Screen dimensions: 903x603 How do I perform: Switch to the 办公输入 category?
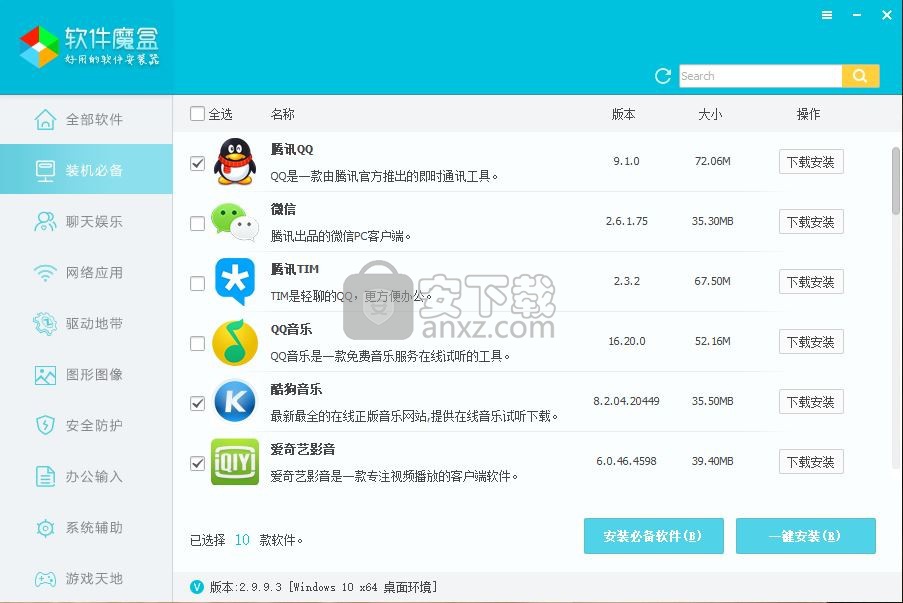point(86,477)
